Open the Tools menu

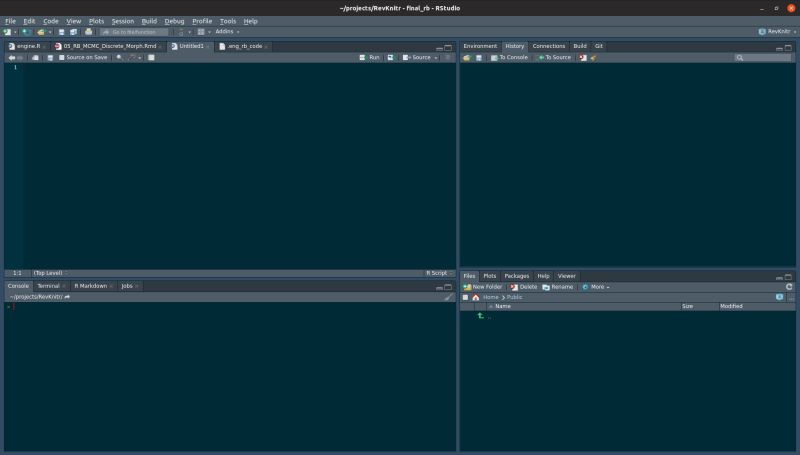point(228,21)
